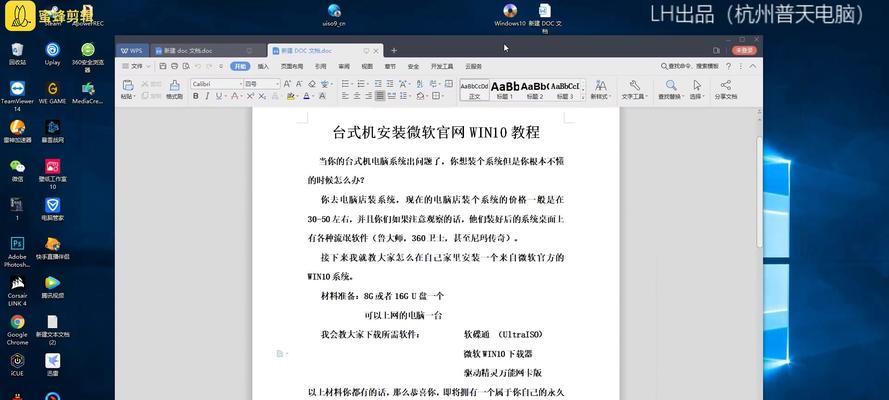
Task: Apply the 标题 2 heading style
Action: pyautogui.click(x=535, y=90)
